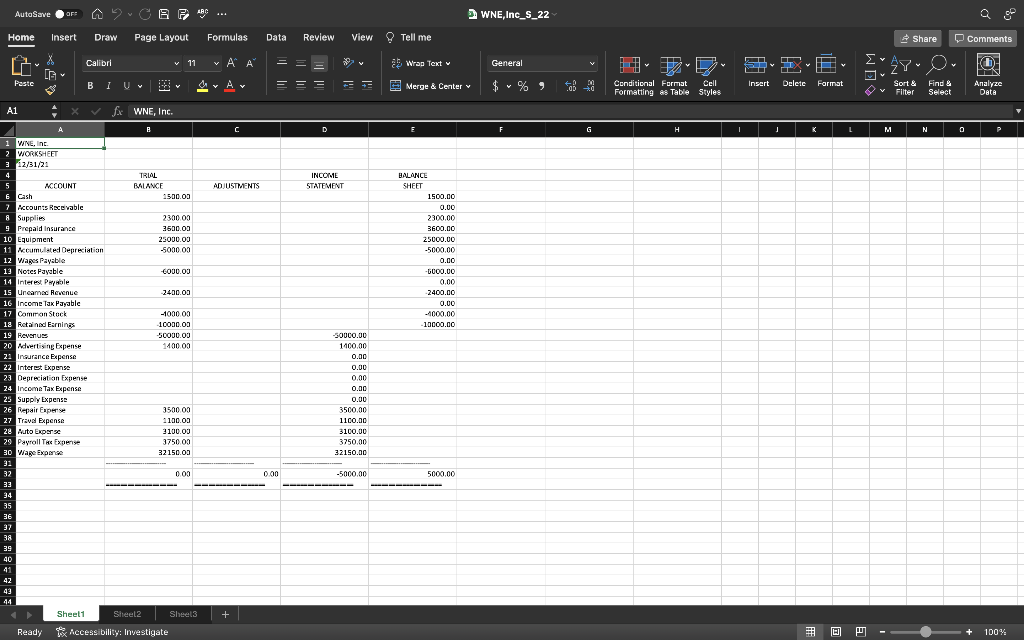Image resolution: width=1024 pixels, height=640 pixels.
Task: Add a new sheet with plus button
Action: [x=225, y=614]
